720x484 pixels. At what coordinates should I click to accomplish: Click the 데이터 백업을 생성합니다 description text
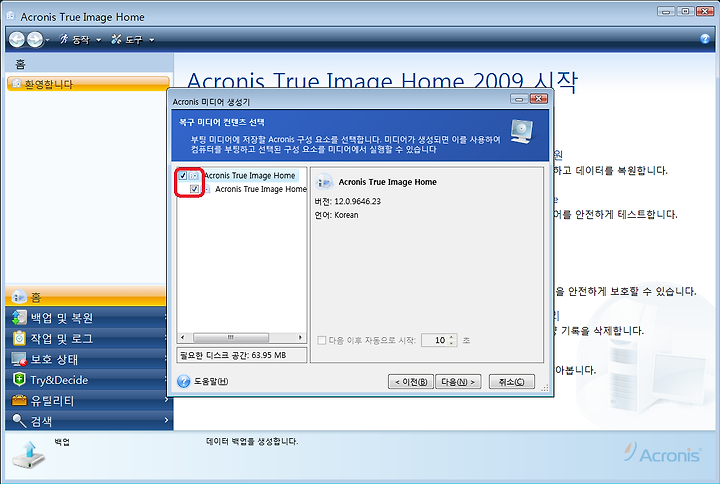pos(252,442)
